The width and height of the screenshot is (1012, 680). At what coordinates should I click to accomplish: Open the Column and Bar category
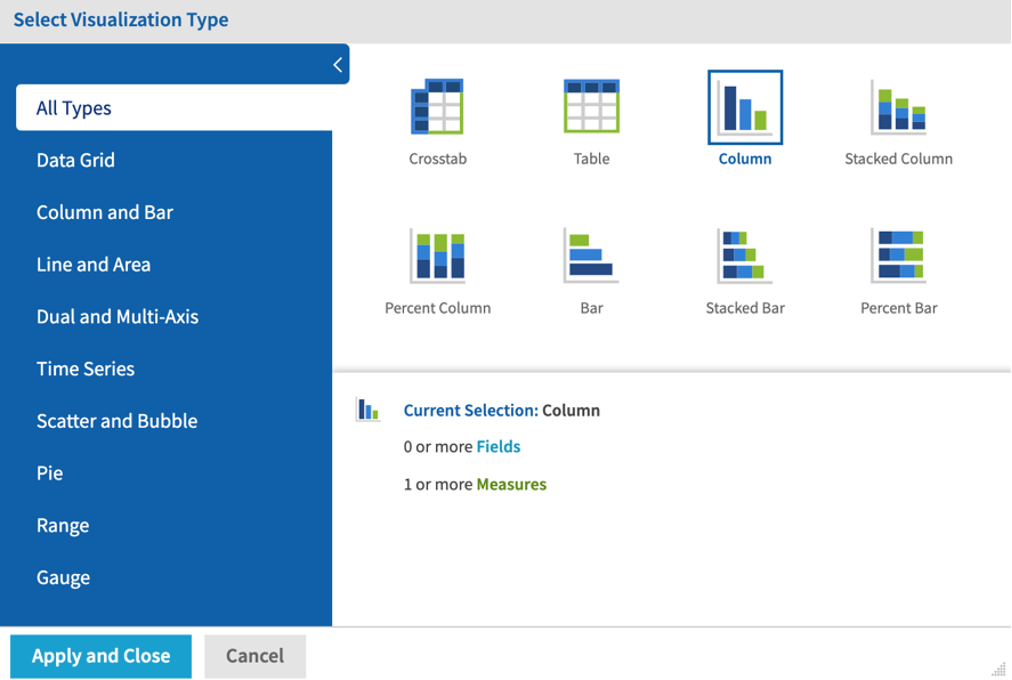coord(104,212)
